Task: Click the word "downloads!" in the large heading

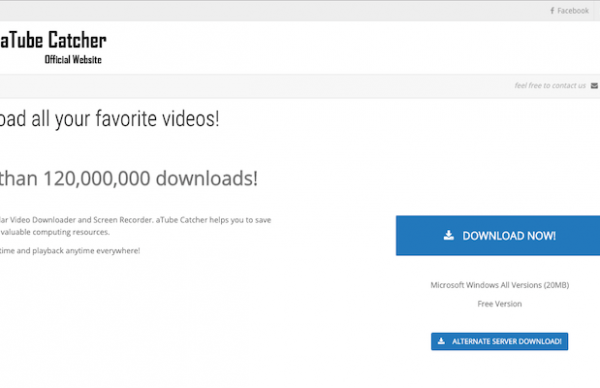Action: [207, 178]
